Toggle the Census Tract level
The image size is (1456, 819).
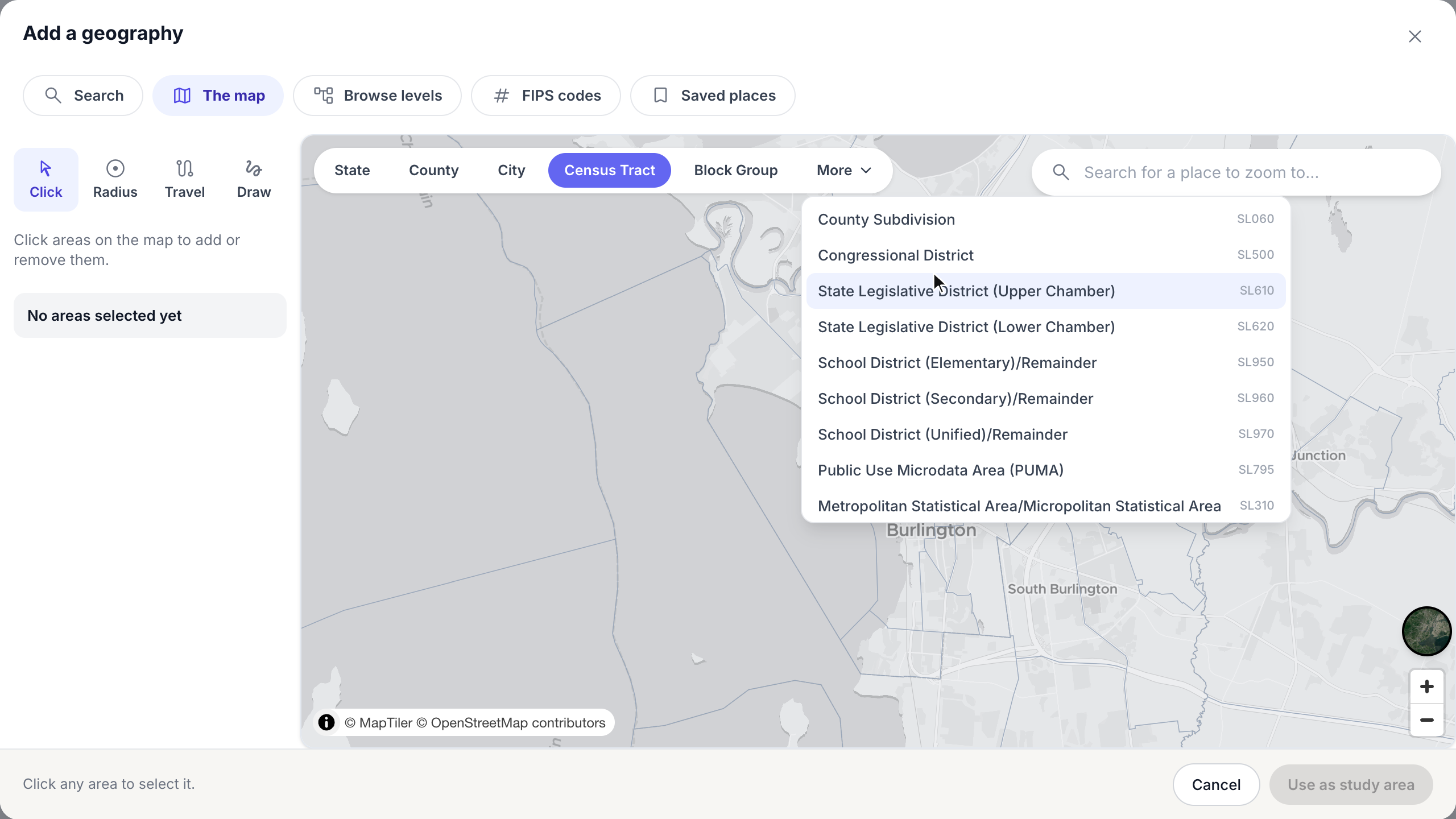[x=610, y=170]
